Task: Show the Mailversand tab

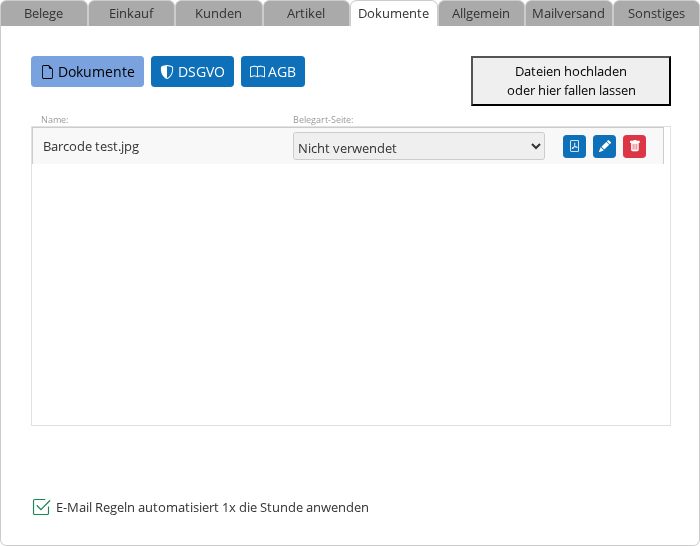Action: pos(568,14)
